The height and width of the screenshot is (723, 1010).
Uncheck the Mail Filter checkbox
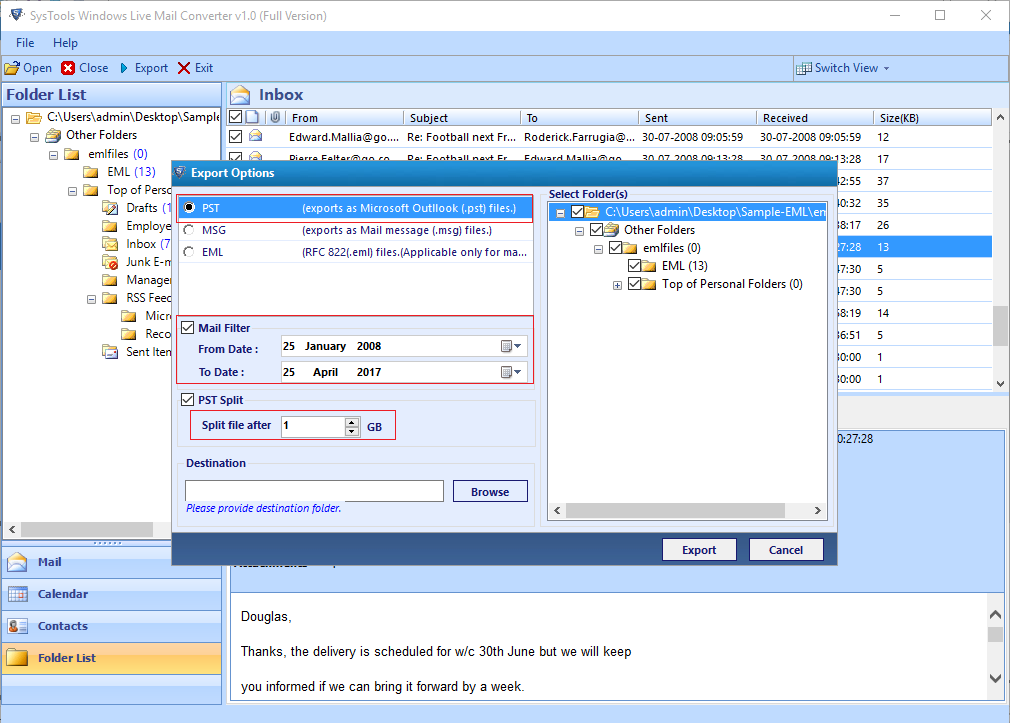coord(187,327)
